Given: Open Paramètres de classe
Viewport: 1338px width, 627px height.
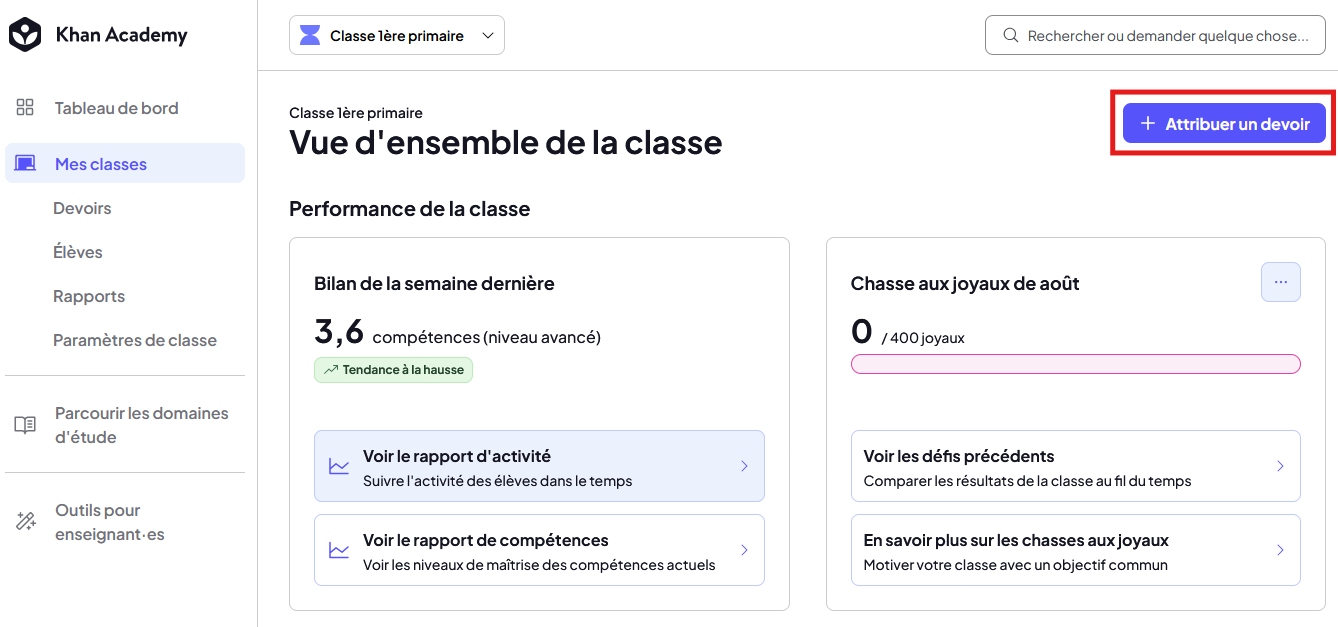Looking at the screenshot, I should coord(135,340).
